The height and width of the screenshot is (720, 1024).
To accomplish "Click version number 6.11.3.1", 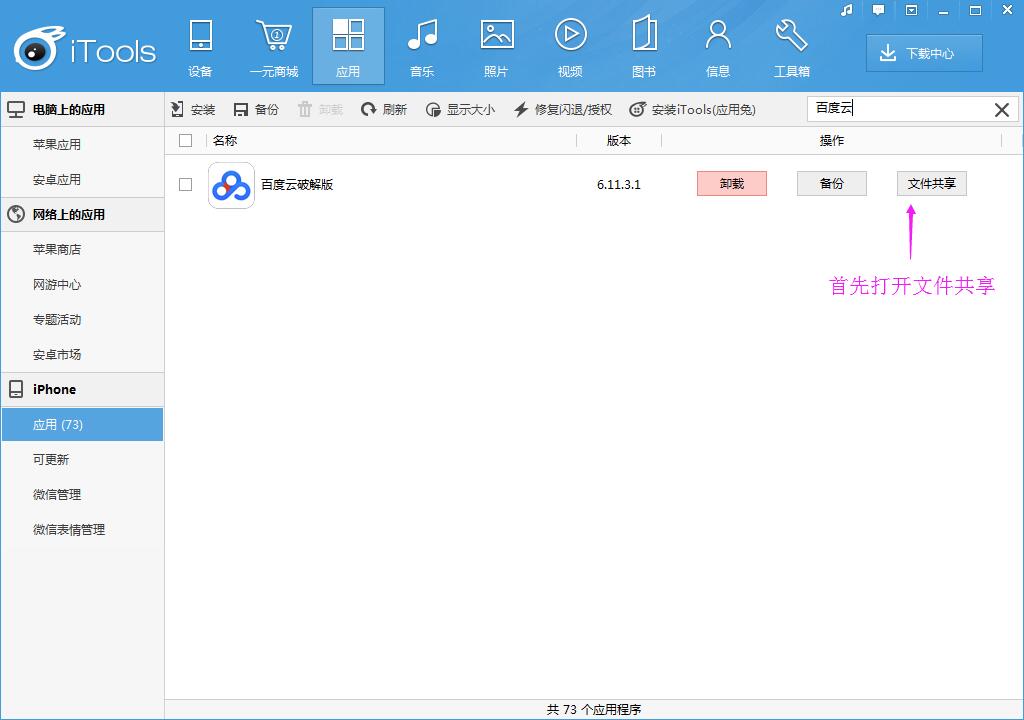I will [x=618, y=184].
